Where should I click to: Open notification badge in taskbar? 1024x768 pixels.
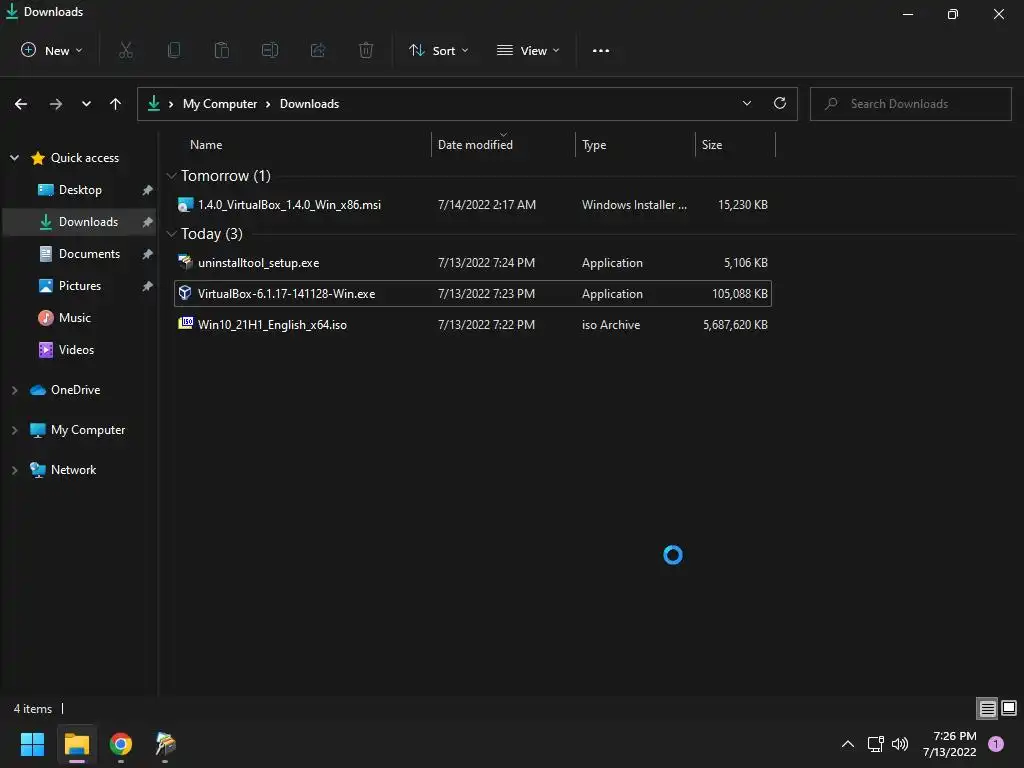996,744
